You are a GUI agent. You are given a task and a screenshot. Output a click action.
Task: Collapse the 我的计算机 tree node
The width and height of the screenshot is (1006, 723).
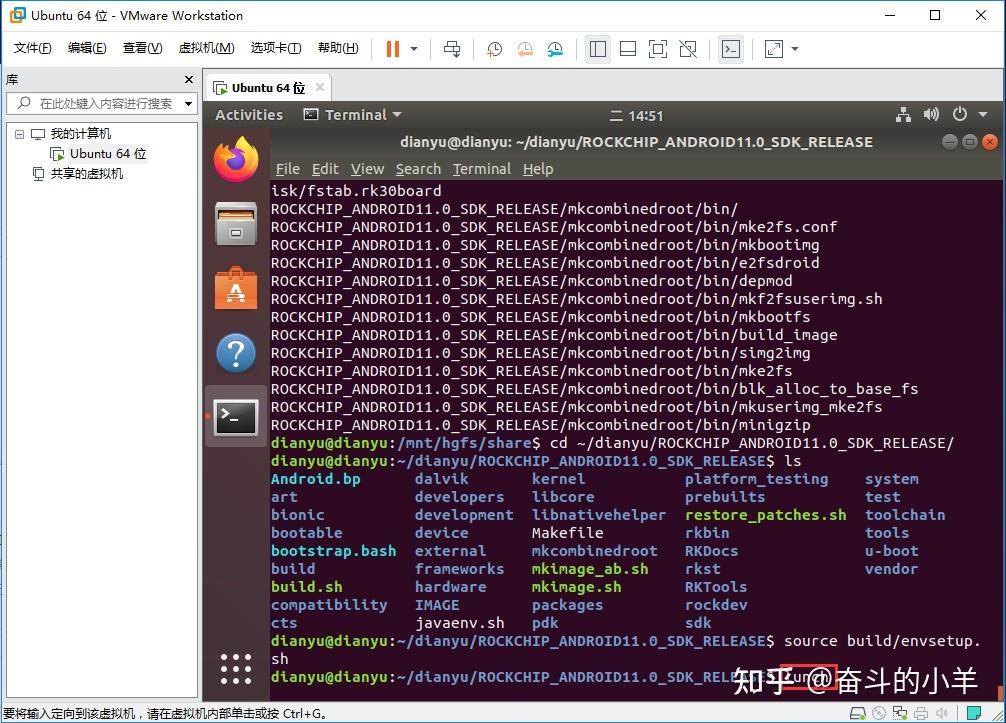pos(20,133)
